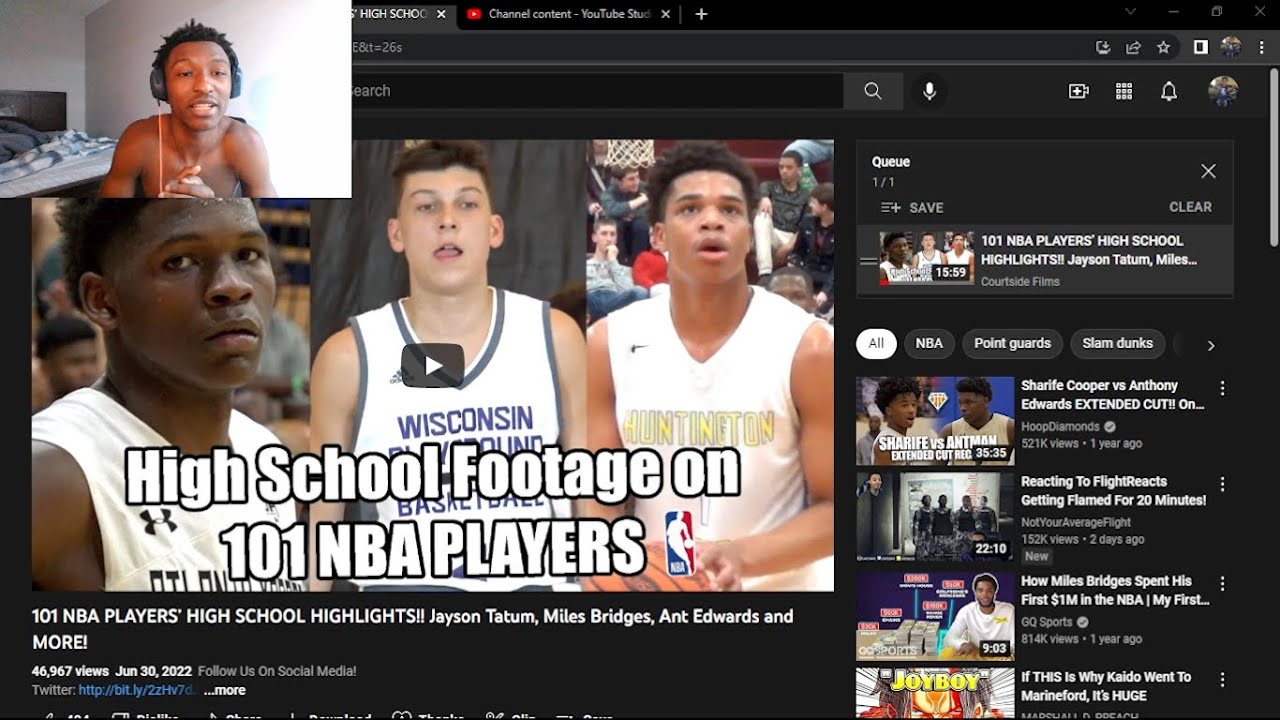Open the notifications bell
This screenshot has width=1280, height=720.
pyautogui.click(x=1168, y=91)
